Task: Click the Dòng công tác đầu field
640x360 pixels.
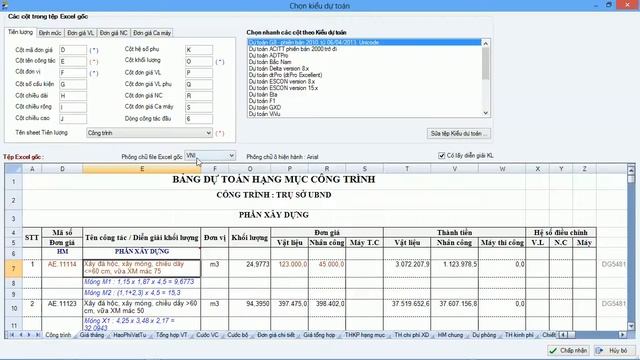Action: 199,119
